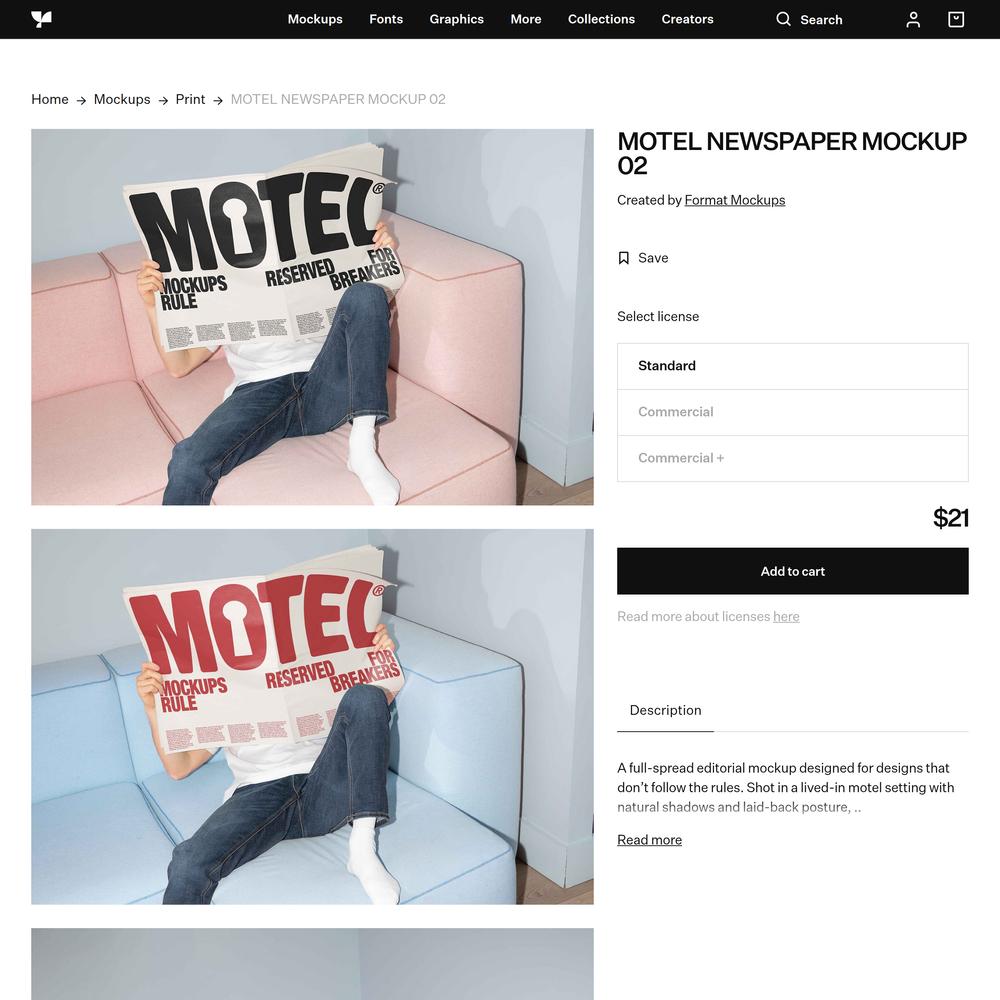Go to Print in breadcrumb

click(190, 99)
